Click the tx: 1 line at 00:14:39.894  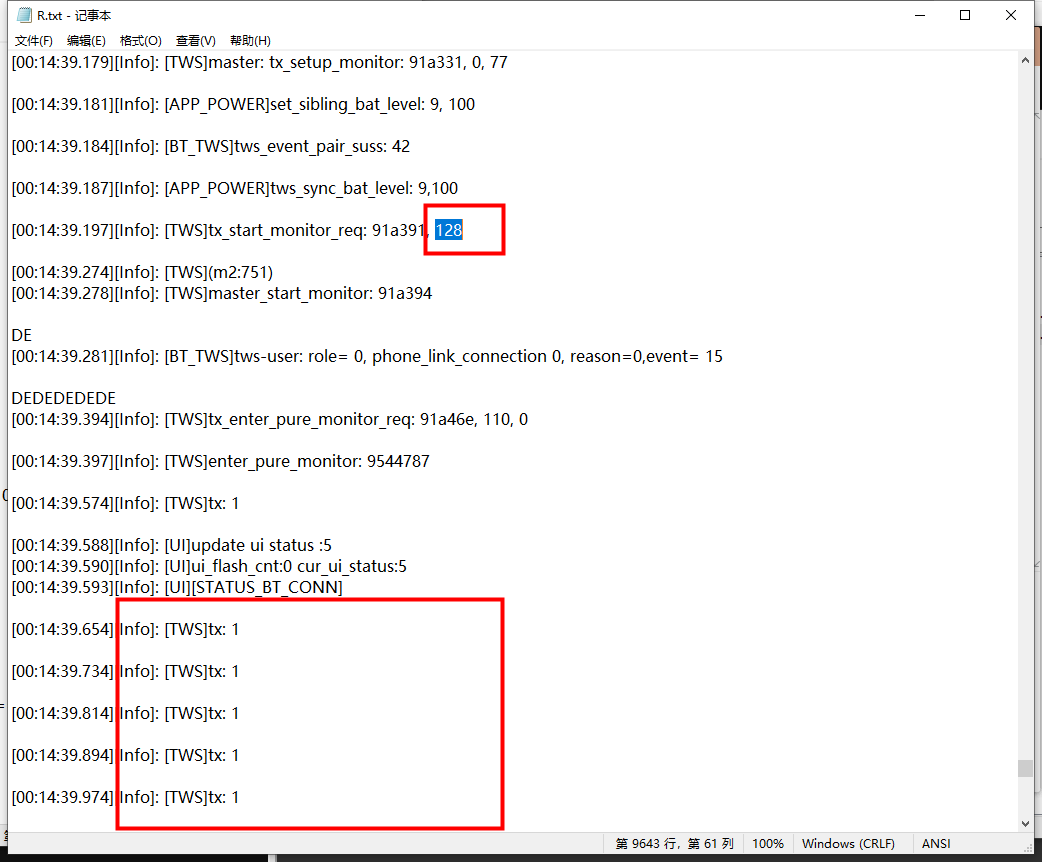click(x=126, y=755)
